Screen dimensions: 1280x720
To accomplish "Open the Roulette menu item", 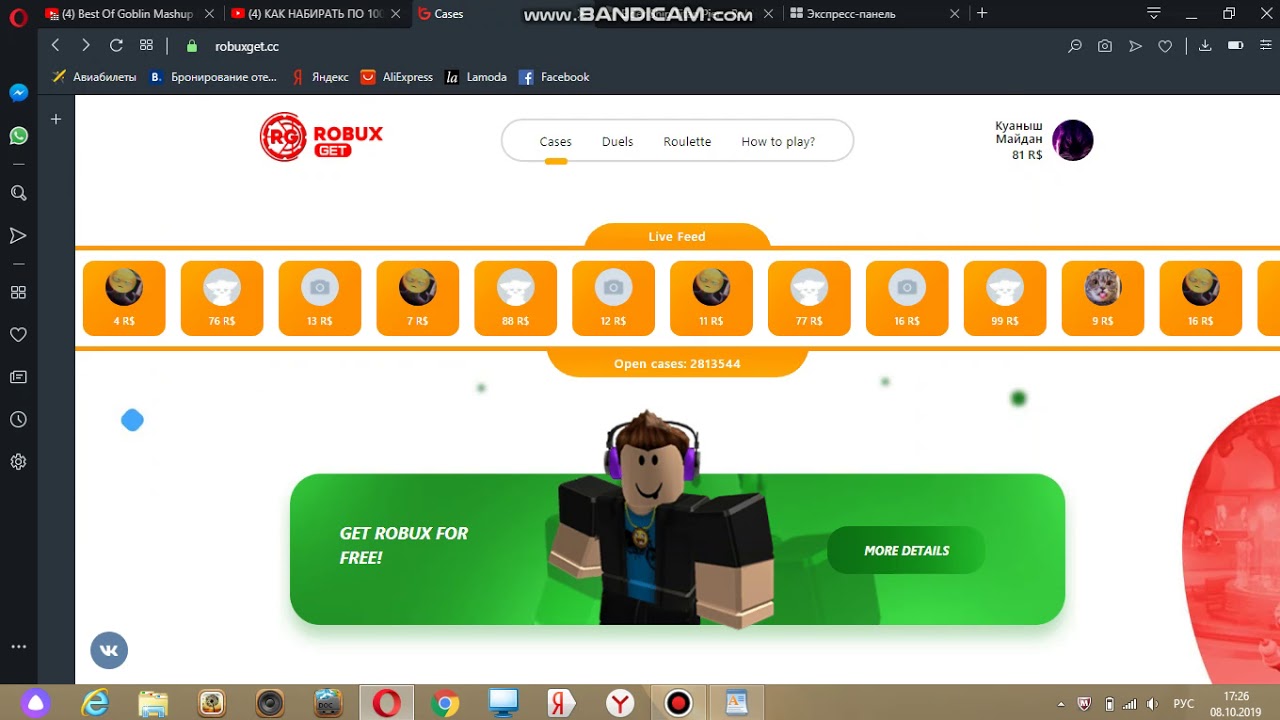I will point(687,142).
